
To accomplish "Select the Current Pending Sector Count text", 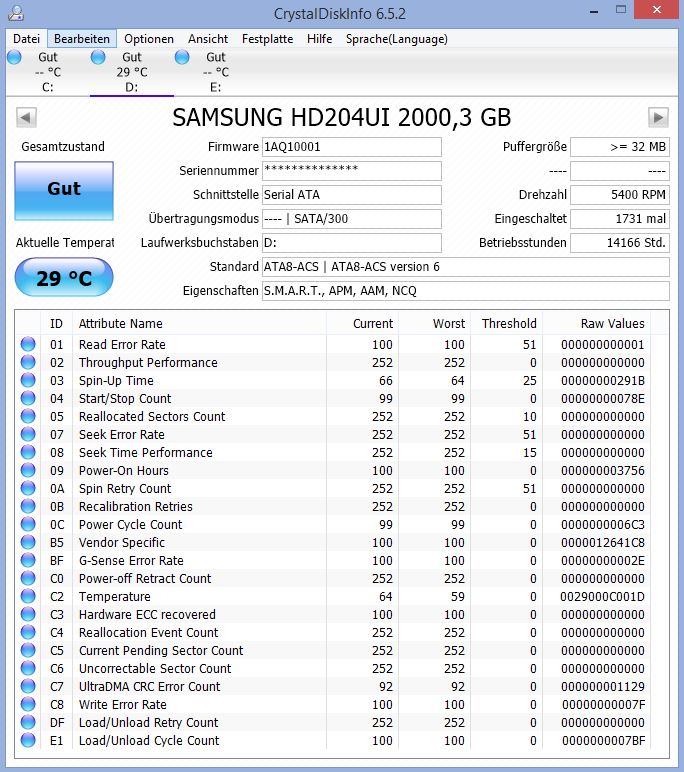I will pyautogui.click(x=161, y=650).
